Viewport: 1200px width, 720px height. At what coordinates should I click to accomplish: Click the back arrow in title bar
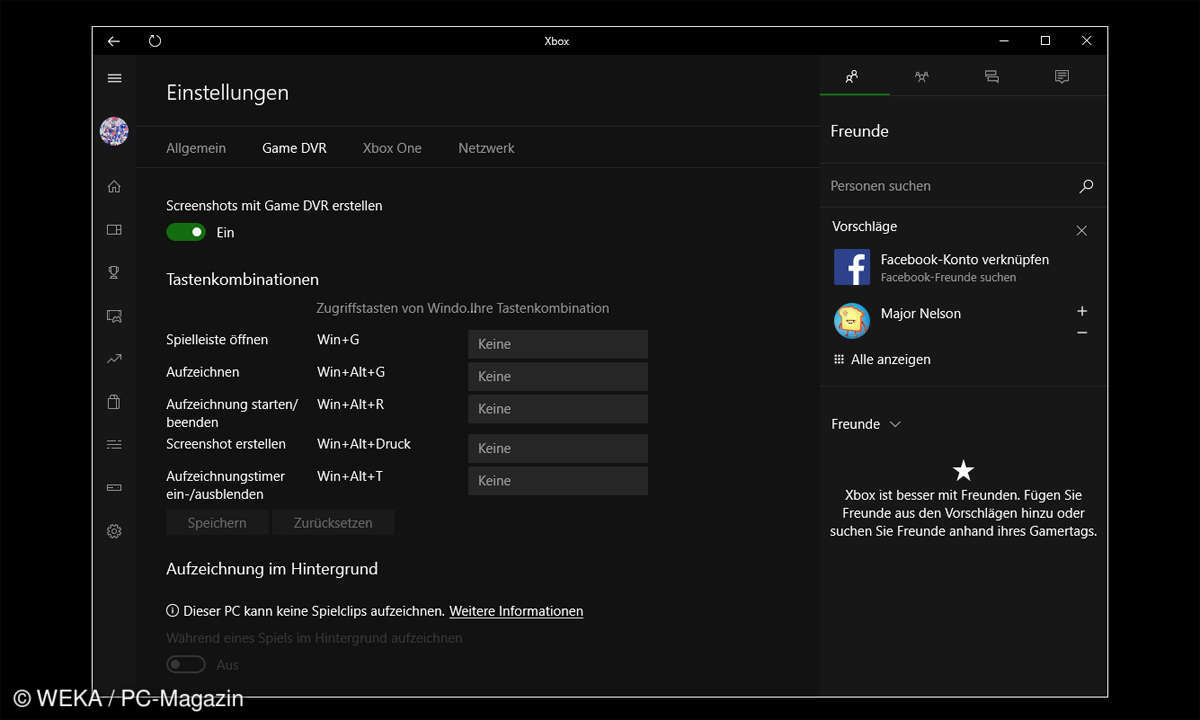[x=114, y=41]
